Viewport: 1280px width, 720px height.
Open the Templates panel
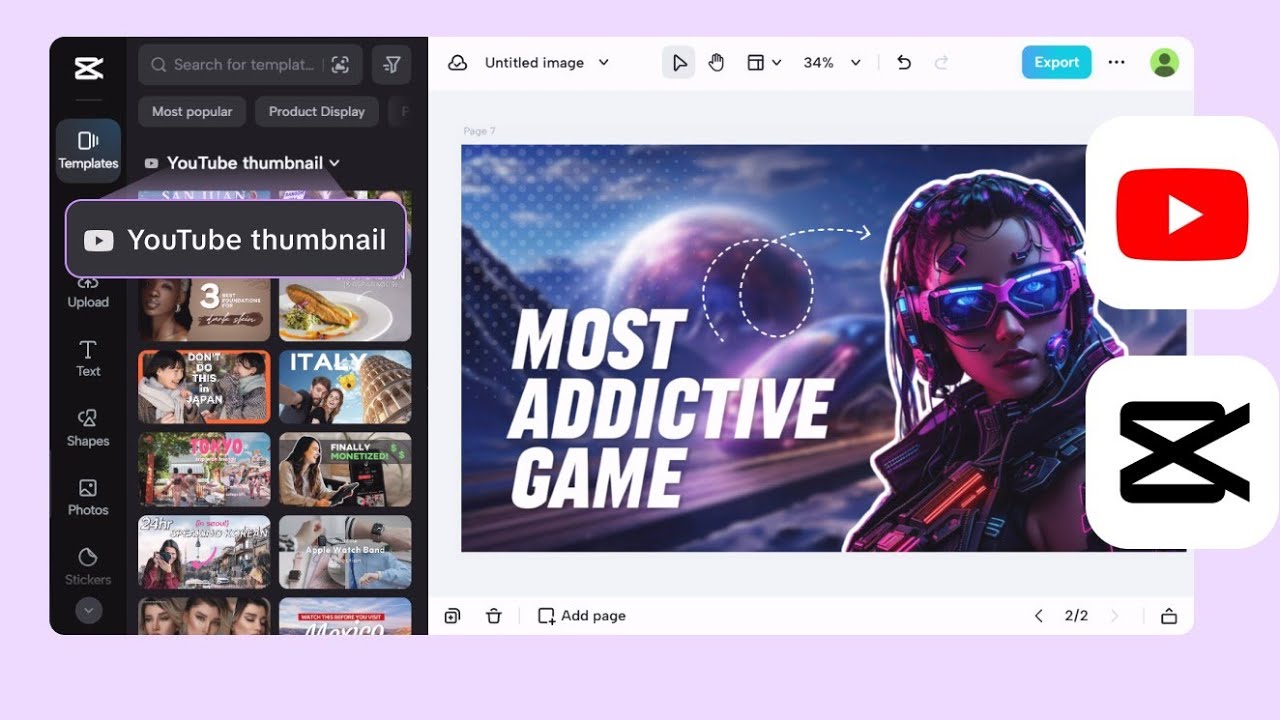[x=88, y=151]
